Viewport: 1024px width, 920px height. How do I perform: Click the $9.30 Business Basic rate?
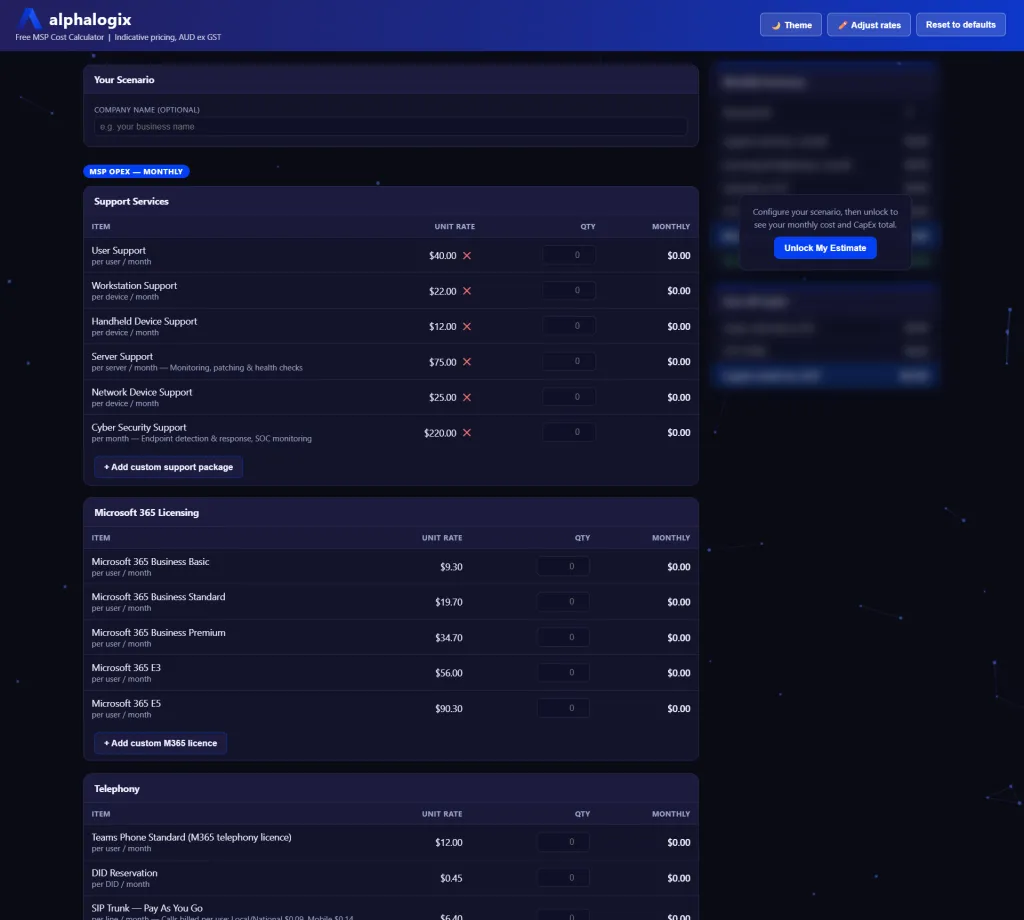[x=451, y=567]
